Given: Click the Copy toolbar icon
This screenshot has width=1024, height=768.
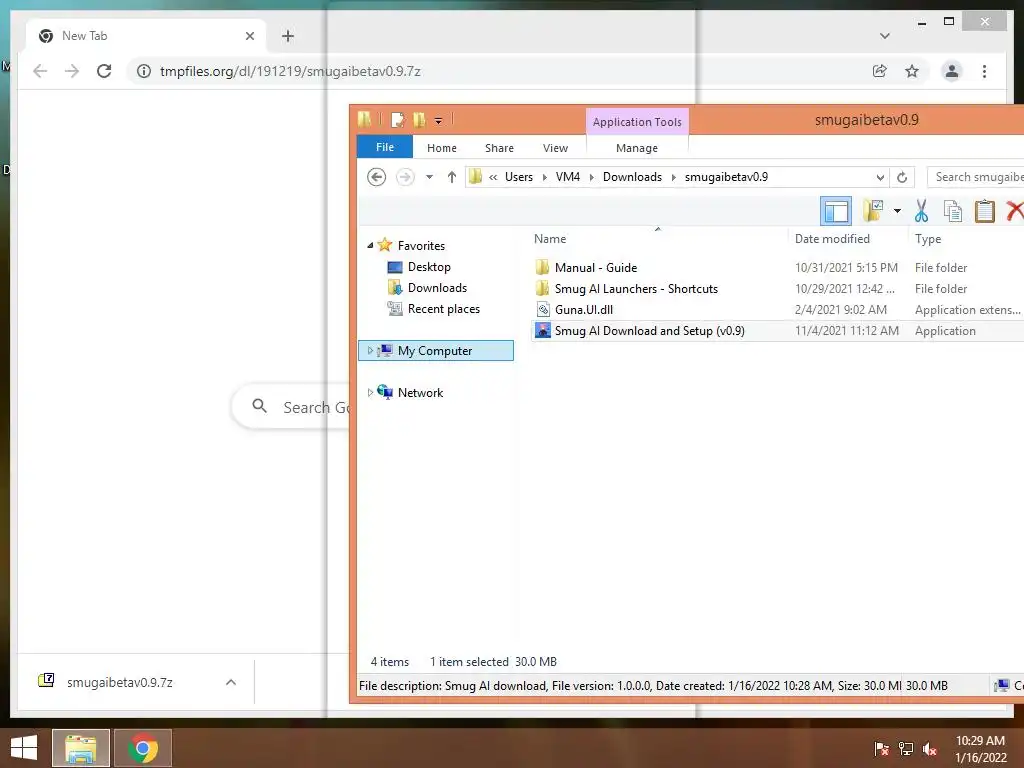Looking at the screenshot, I should click(953, 211).
